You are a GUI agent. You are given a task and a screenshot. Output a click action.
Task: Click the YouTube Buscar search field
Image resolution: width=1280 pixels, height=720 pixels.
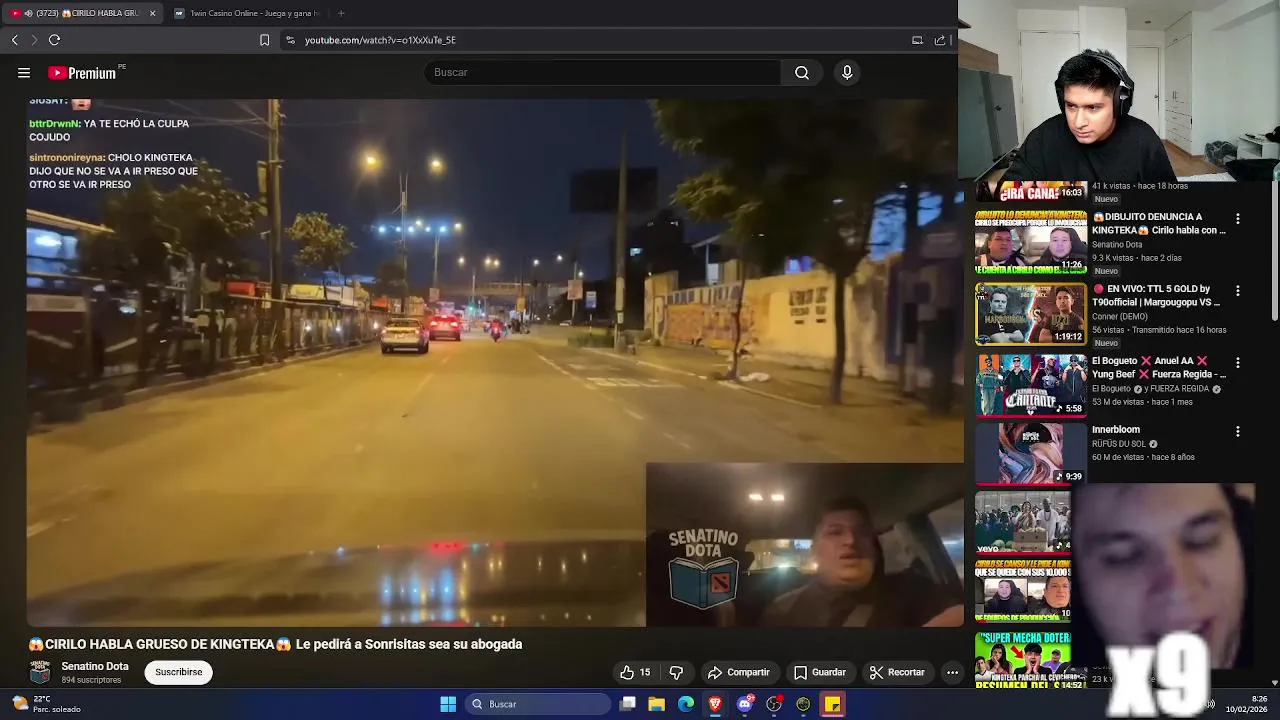pyautogui.click(x=603, y=72)
